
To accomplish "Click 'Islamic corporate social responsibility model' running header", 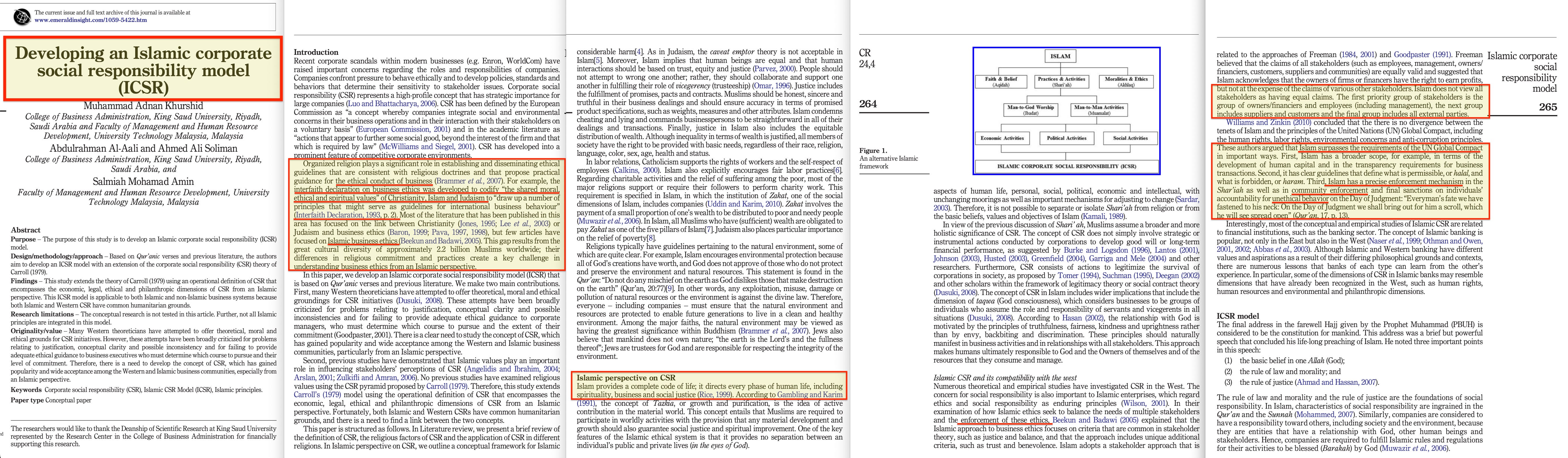I will pyautogui.click(x=1522, y=72).
